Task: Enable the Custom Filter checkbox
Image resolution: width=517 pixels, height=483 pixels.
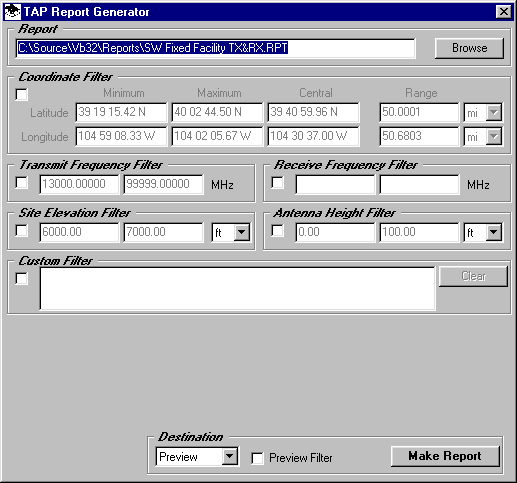Action: click(22, 279)
